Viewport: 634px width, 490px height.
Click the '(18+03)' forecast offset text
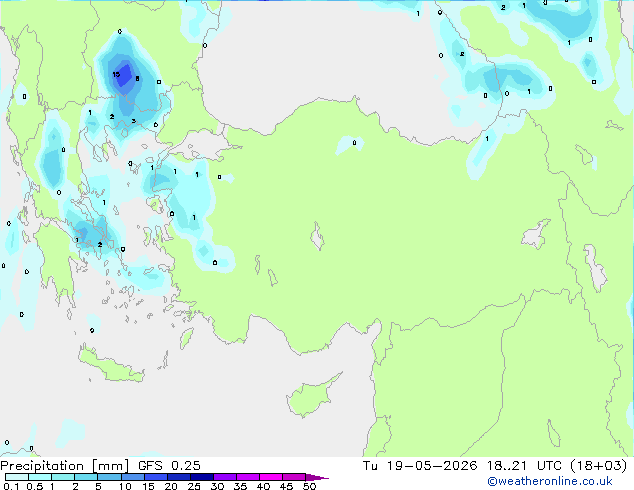(x=599, y=466)
